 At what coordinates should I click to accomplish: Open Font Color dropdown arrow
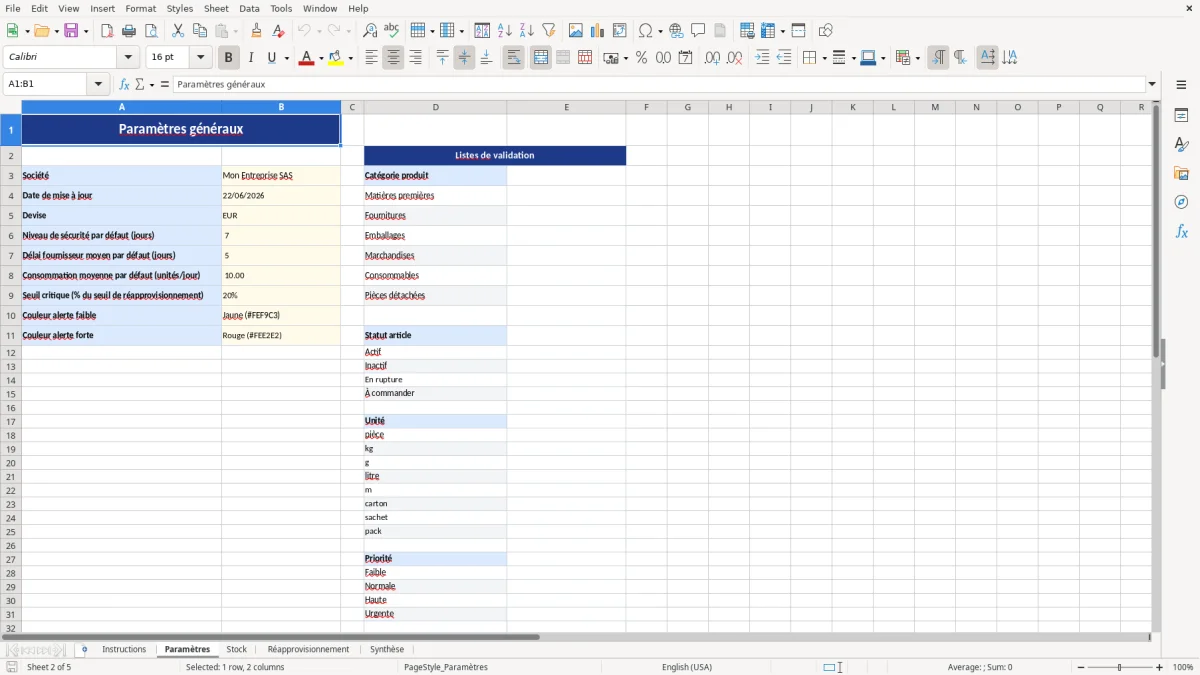coord(321,58)
